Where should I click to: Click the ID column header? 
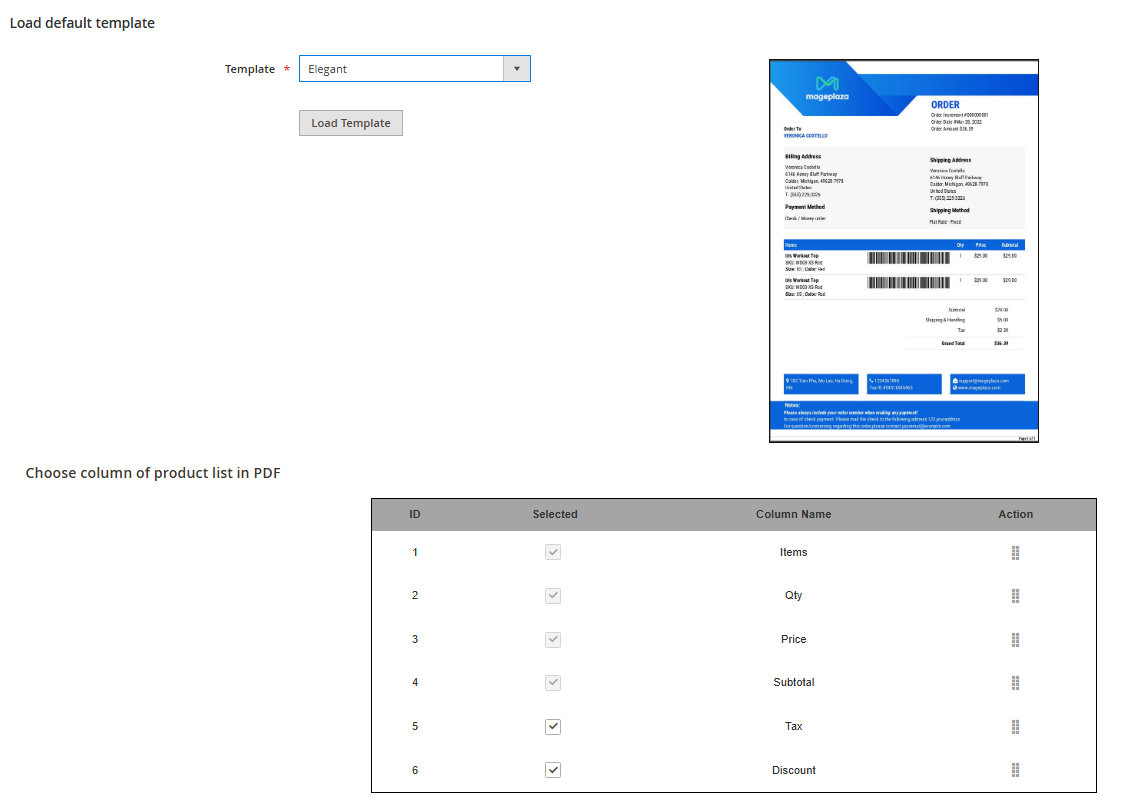[x=415, y=514]
